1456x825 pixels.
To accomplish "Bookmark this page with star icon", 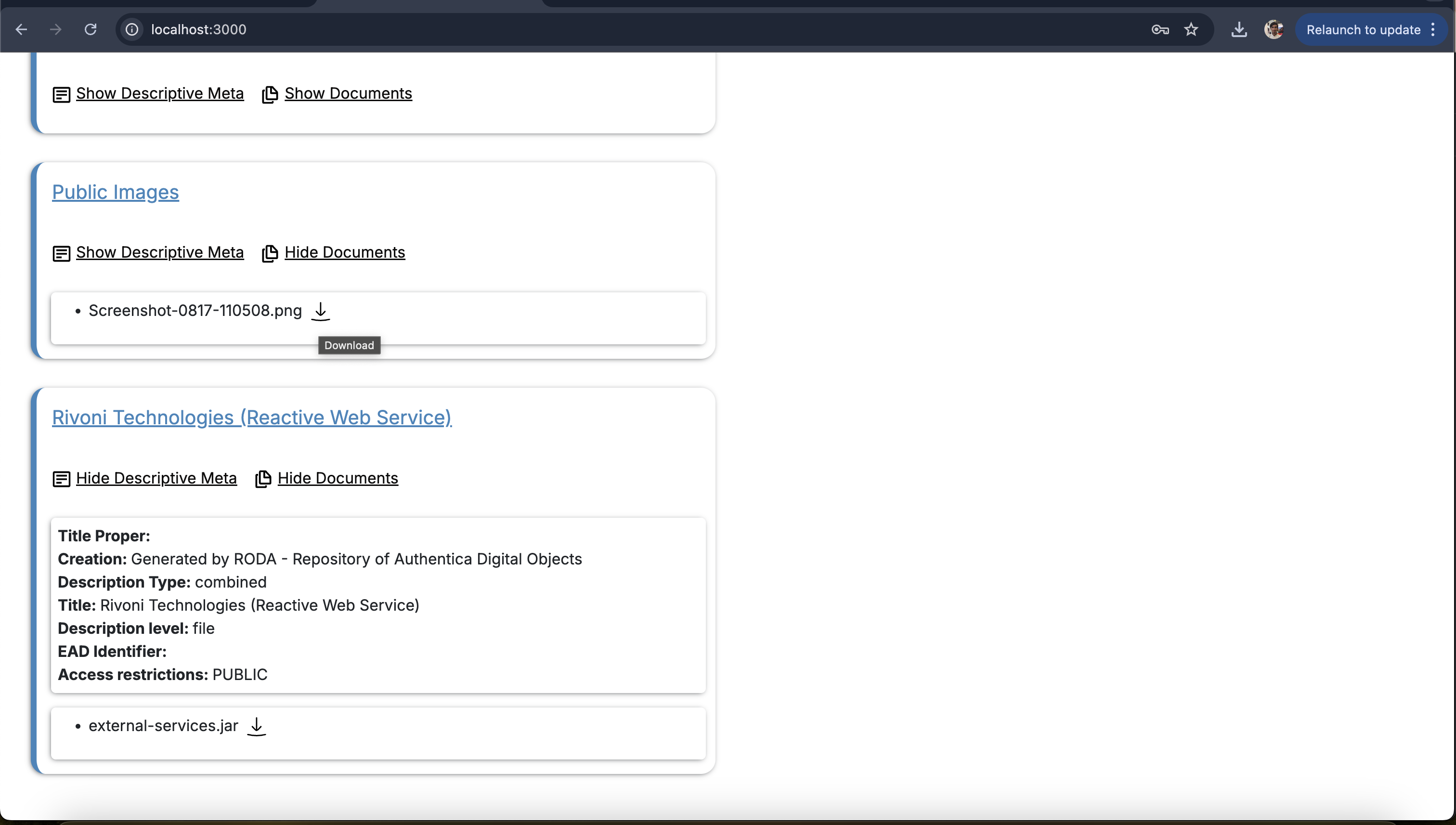I will tap(1192, 29).
